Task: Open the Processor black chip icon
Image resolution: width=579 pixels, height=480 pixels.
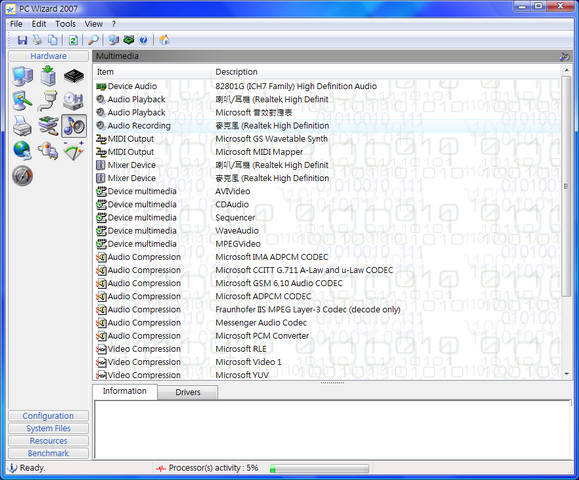Action: [73, 76]
